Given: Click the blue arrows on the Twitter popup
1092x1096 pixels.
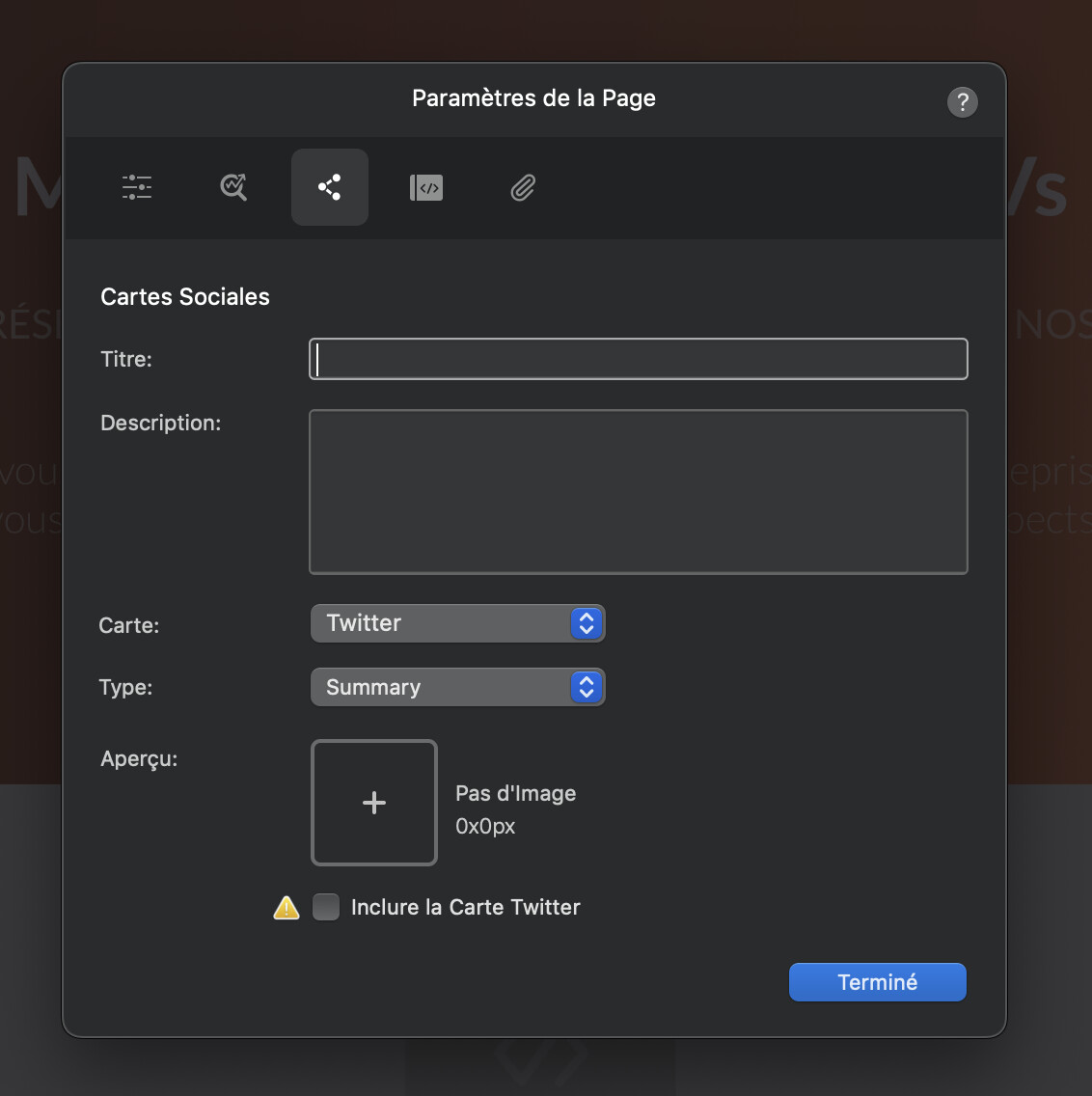Looking at the screenshot, I should (x=587, y=623).
